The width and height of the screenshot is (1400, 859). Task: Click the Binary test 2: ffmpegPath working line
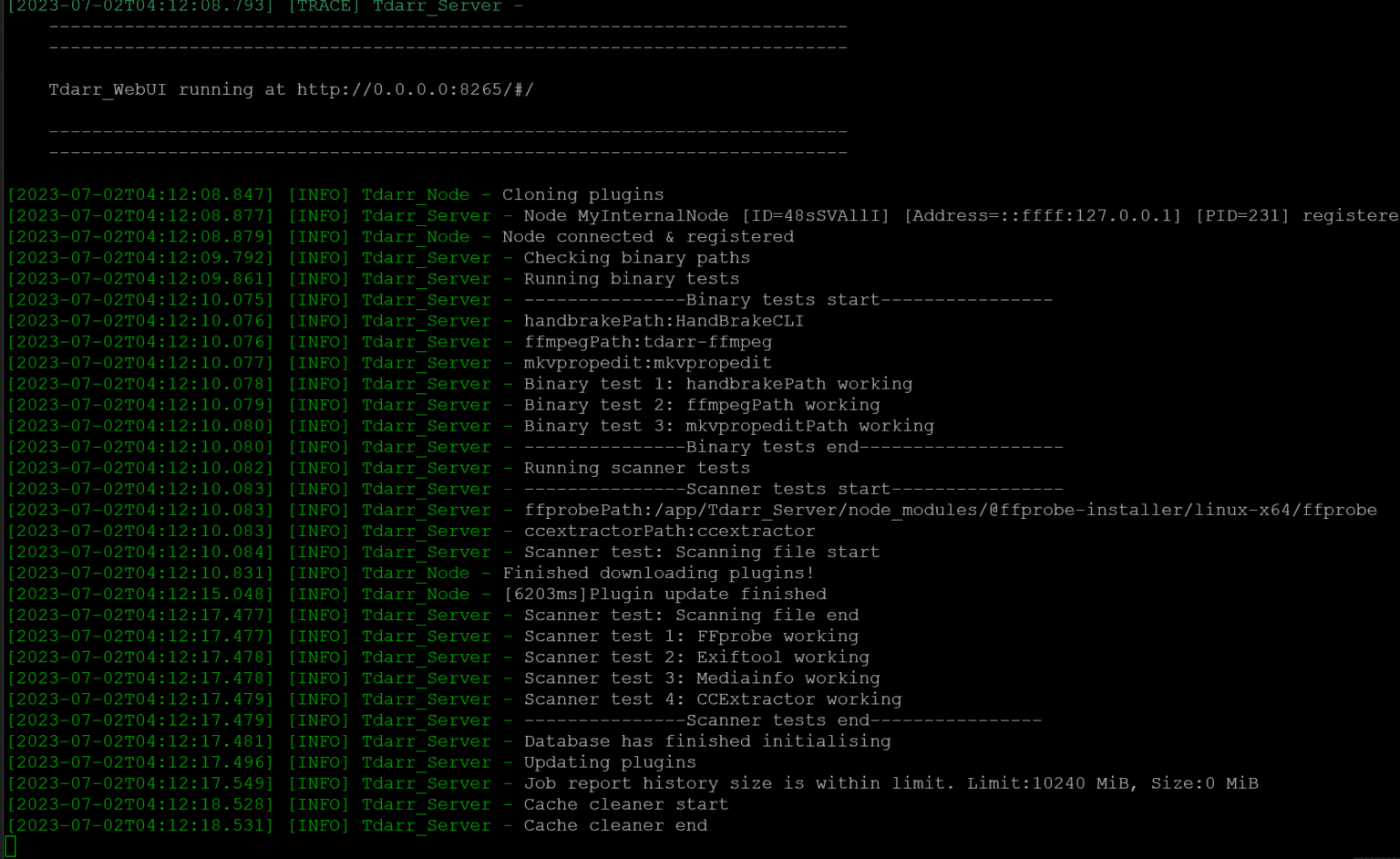pyautogui.click(x=701, y=404)
